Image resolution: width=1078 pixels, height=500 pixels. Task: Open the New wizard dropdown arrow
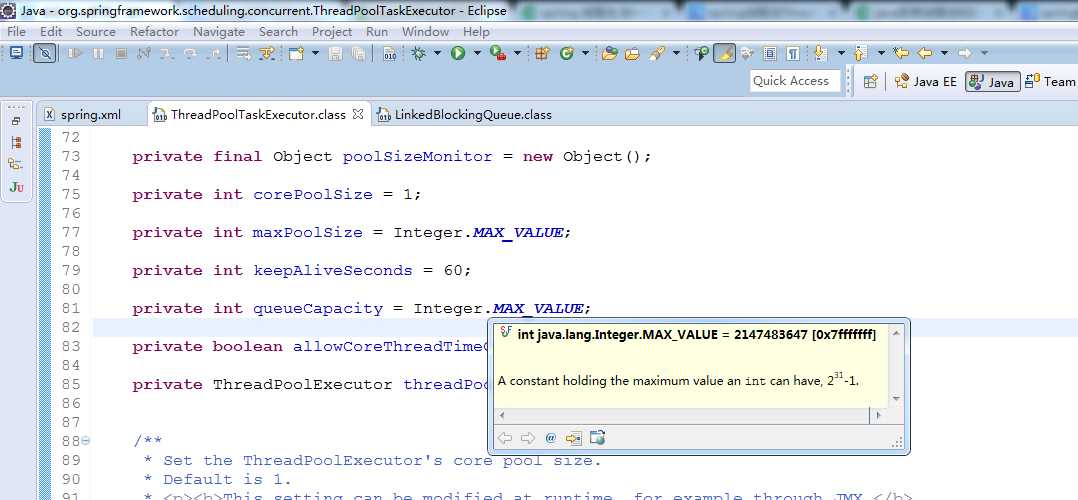[x=316, y=53]
